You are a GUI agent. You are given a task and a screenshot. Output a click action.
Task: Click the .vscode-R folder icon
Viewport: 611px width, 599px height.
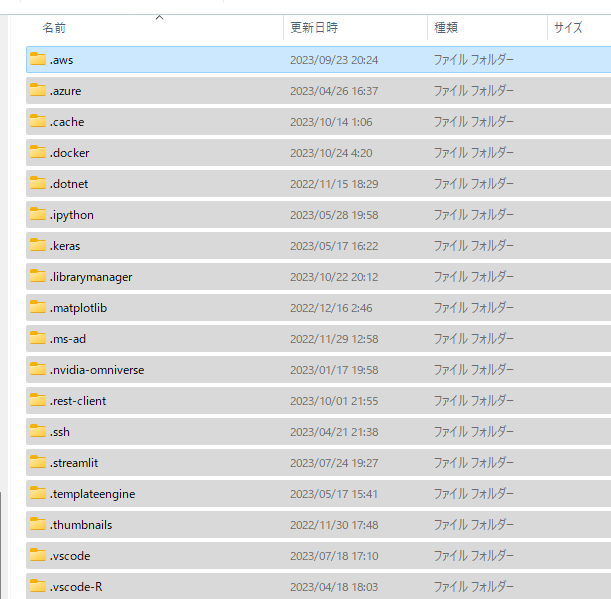(x=38, y=586)
